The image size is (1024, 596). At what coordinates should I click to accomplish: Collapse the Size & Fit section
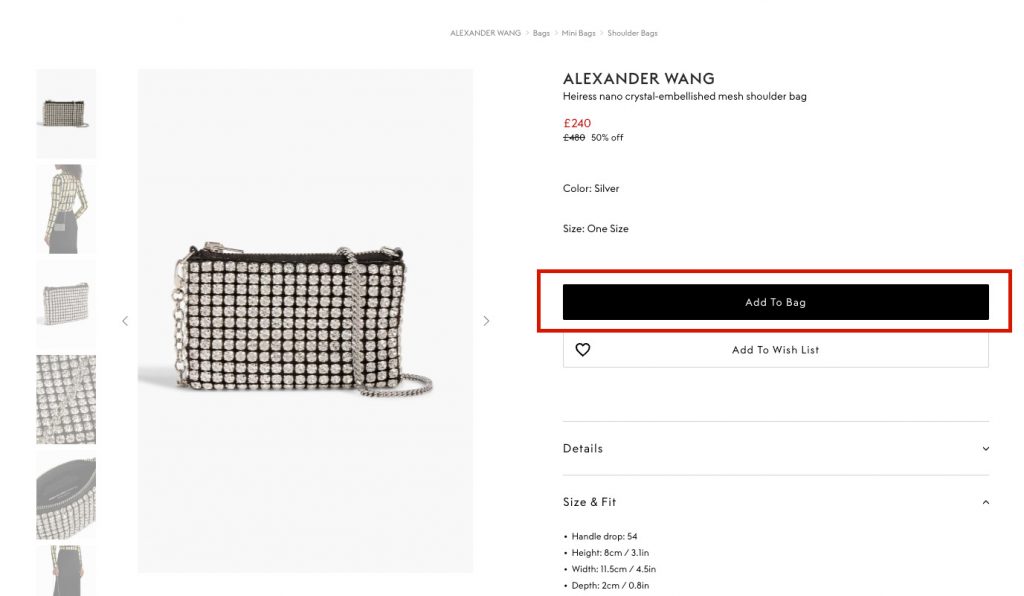click(x=985, y=502)
